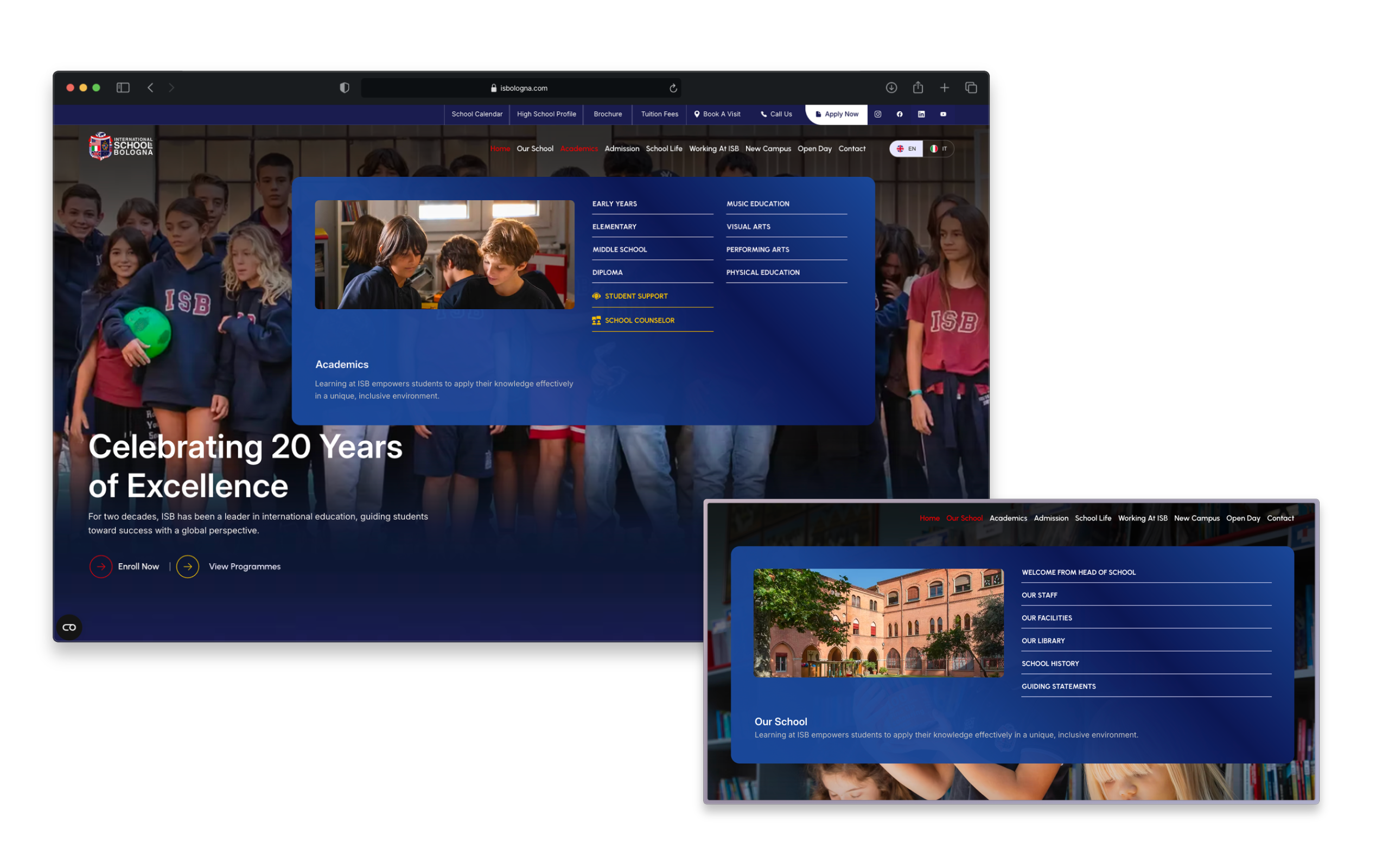Click the students photo in Academics menu
The width and height of the screenshot is (1389, 868).
[x=444, y=255]
